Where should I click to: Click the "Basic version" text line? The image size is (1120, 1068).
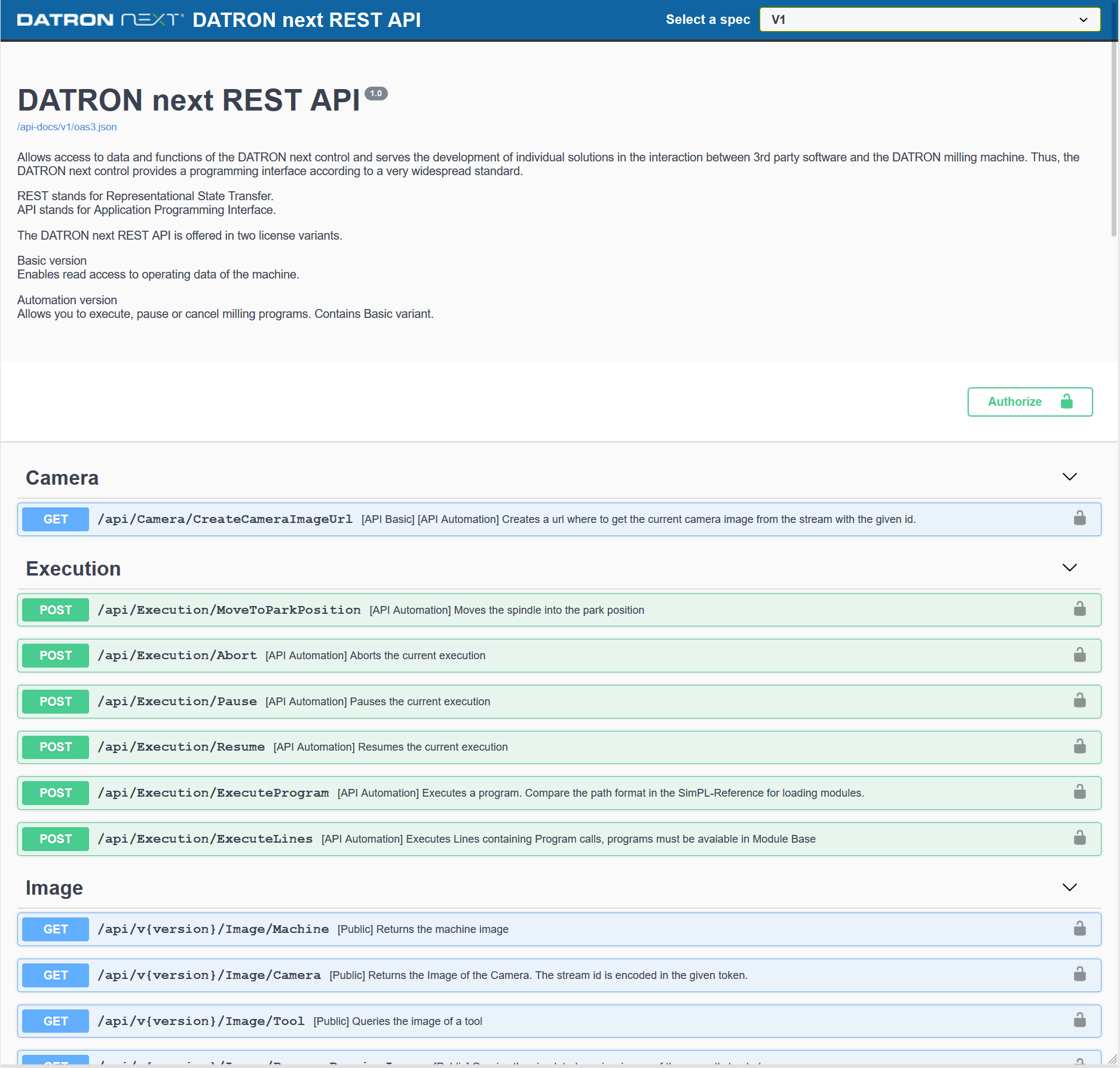pyautogui.click(x=52, y=261)
